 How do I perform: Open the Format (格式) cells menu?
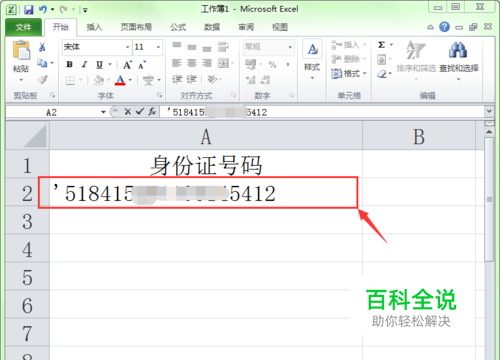pyautogui.click(x=348, y=73)
